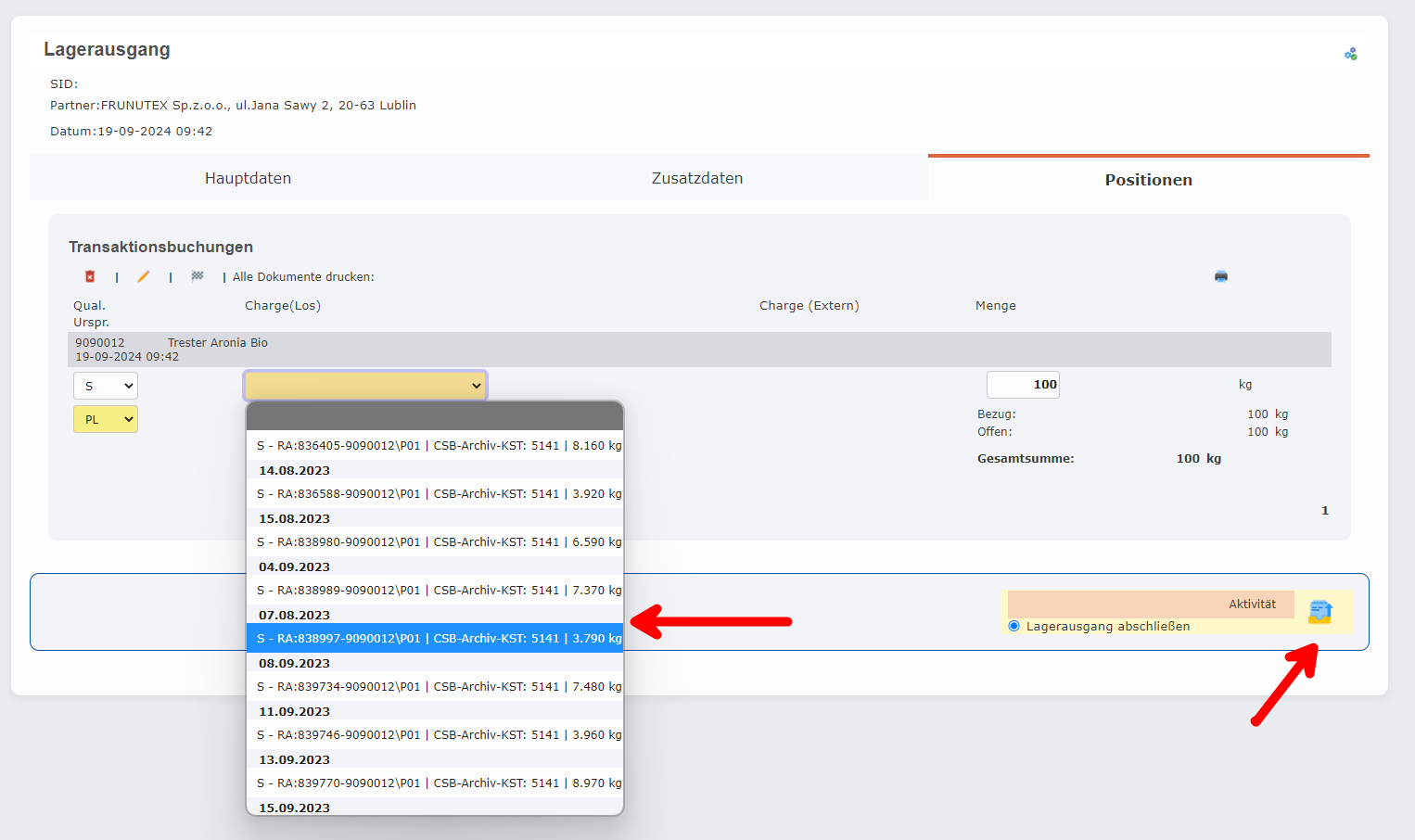Viewport: 1415px width, 840px height.
Task: Click the red delete trash icon
Action: 90,276
